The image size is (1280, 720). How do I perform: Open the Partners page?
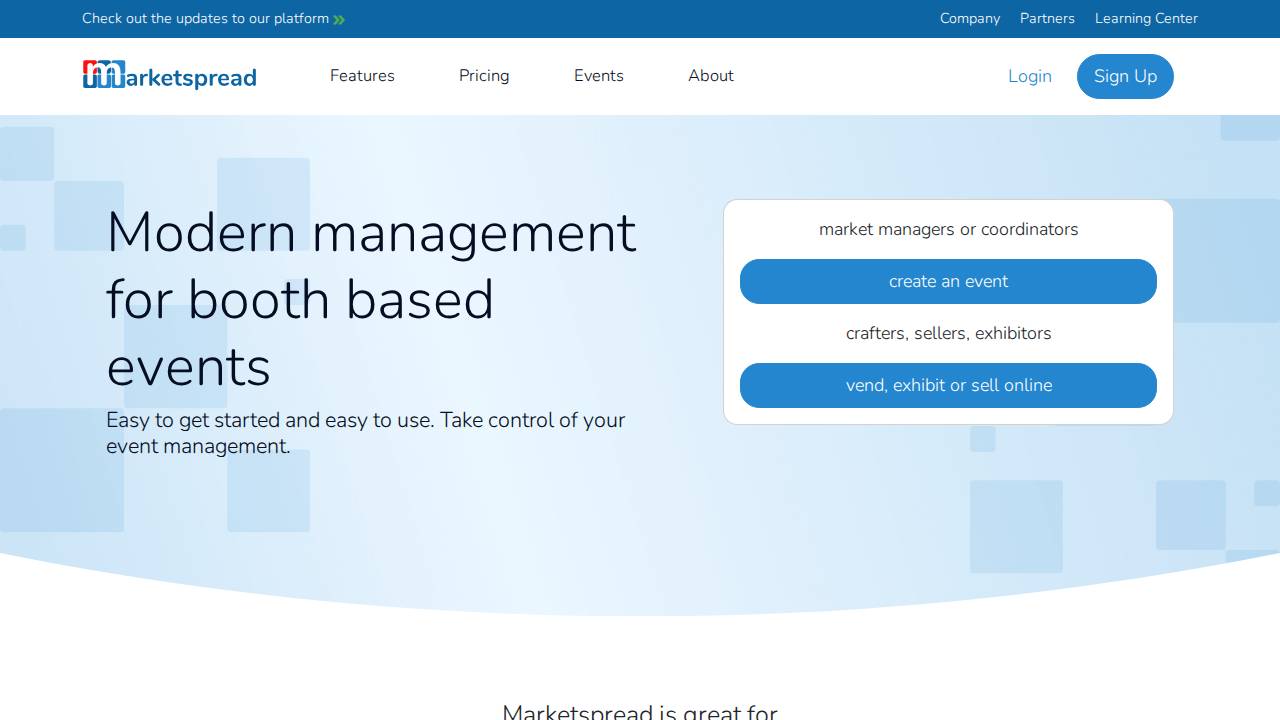pos(1047,18)
